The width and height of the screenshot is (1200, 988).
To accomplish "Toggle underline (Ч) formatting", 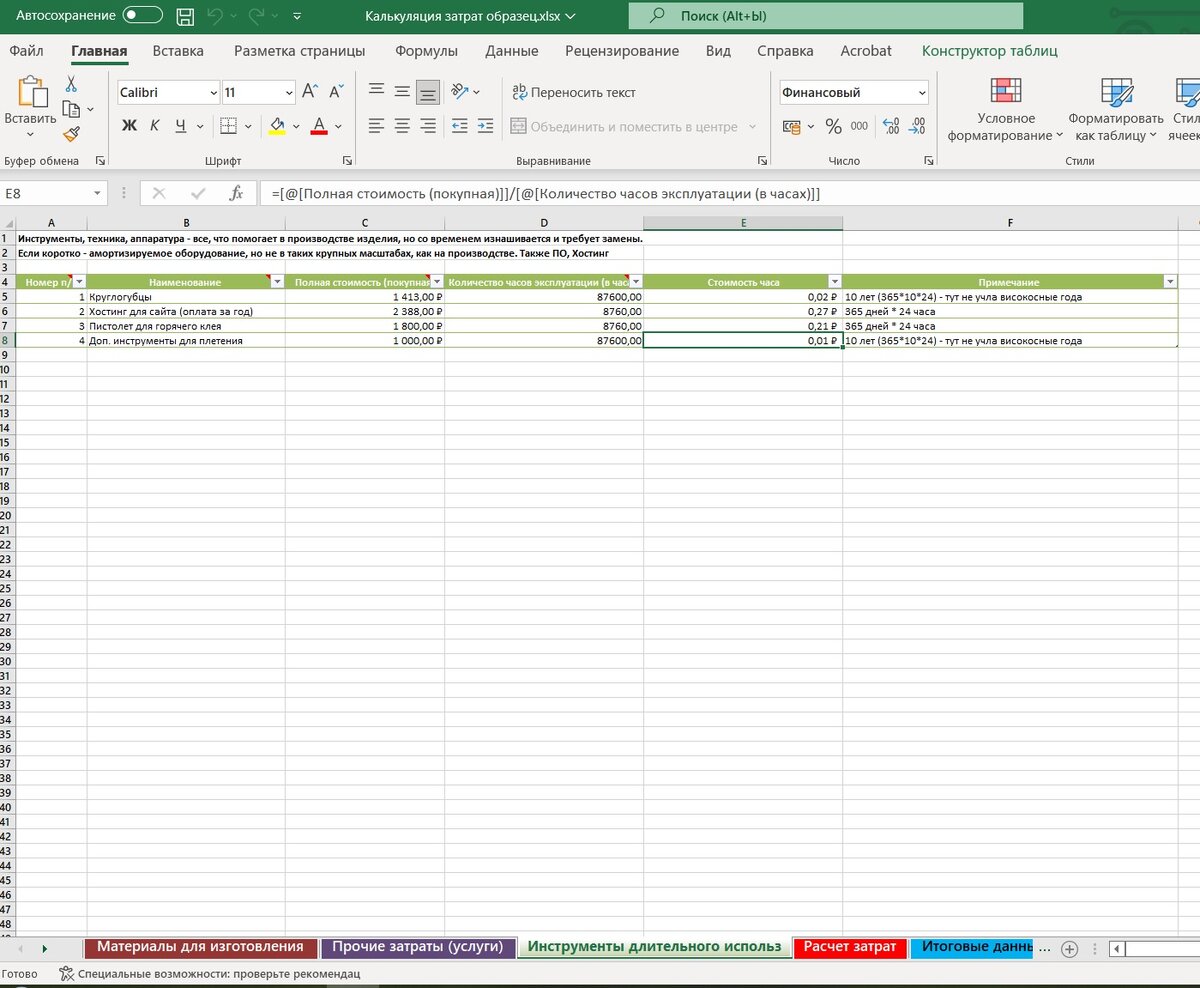I will pos(181,126).
